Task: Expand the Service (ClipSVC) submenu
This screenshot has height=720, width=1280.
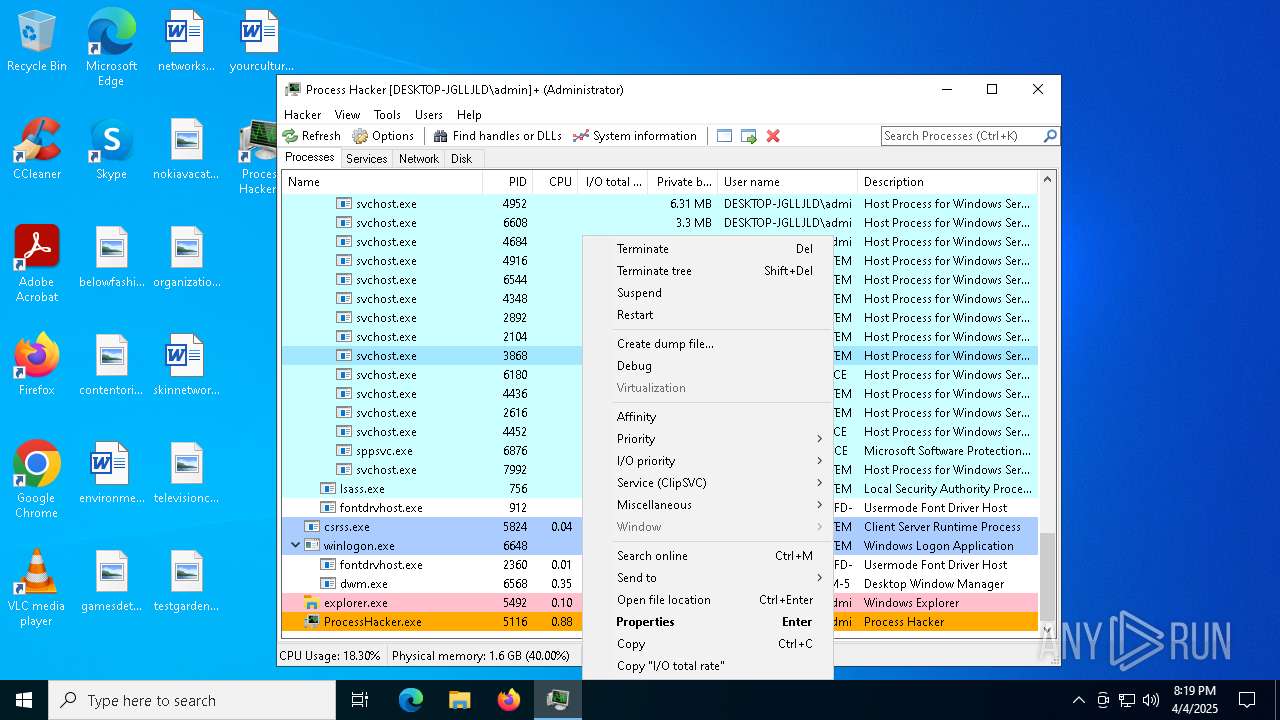Action: (x=720, y=483)
